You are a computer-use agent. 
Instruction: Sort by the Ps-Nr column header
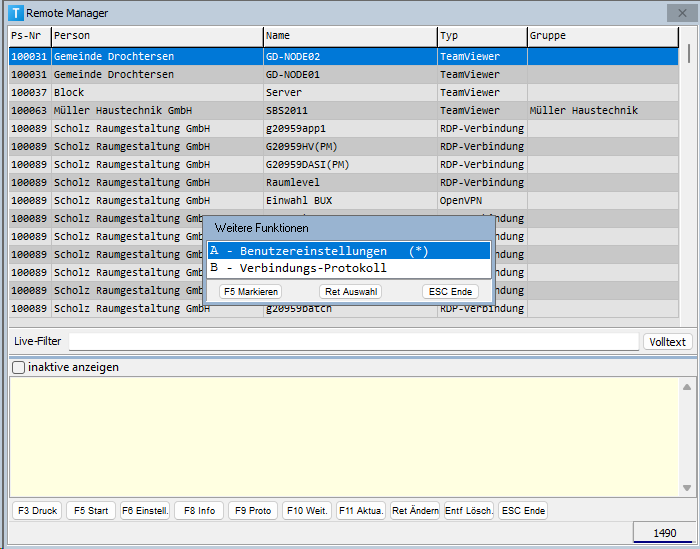(x=30, y=36)
